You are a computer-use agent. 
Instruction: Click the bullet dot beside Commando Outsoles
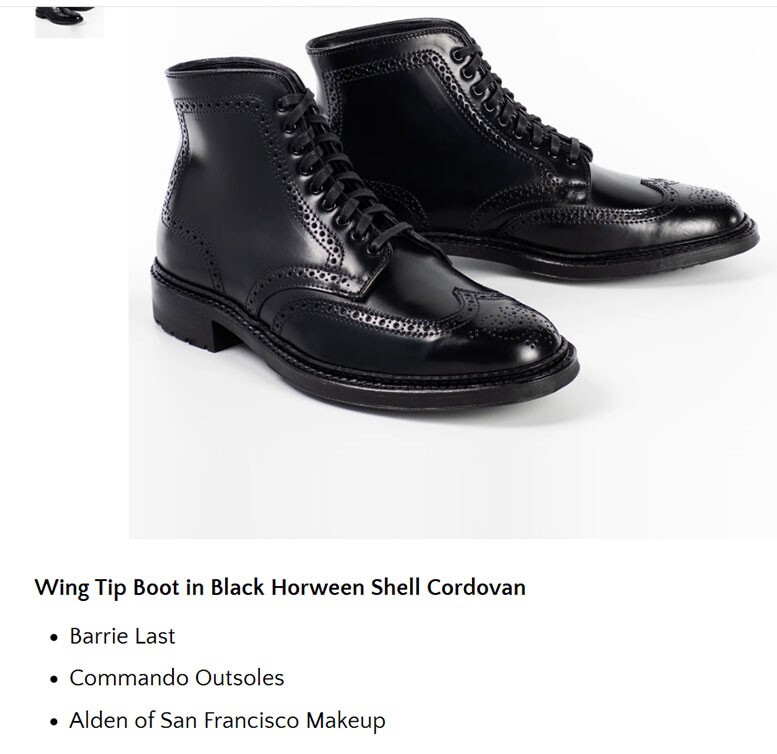[x=55, y=679]
